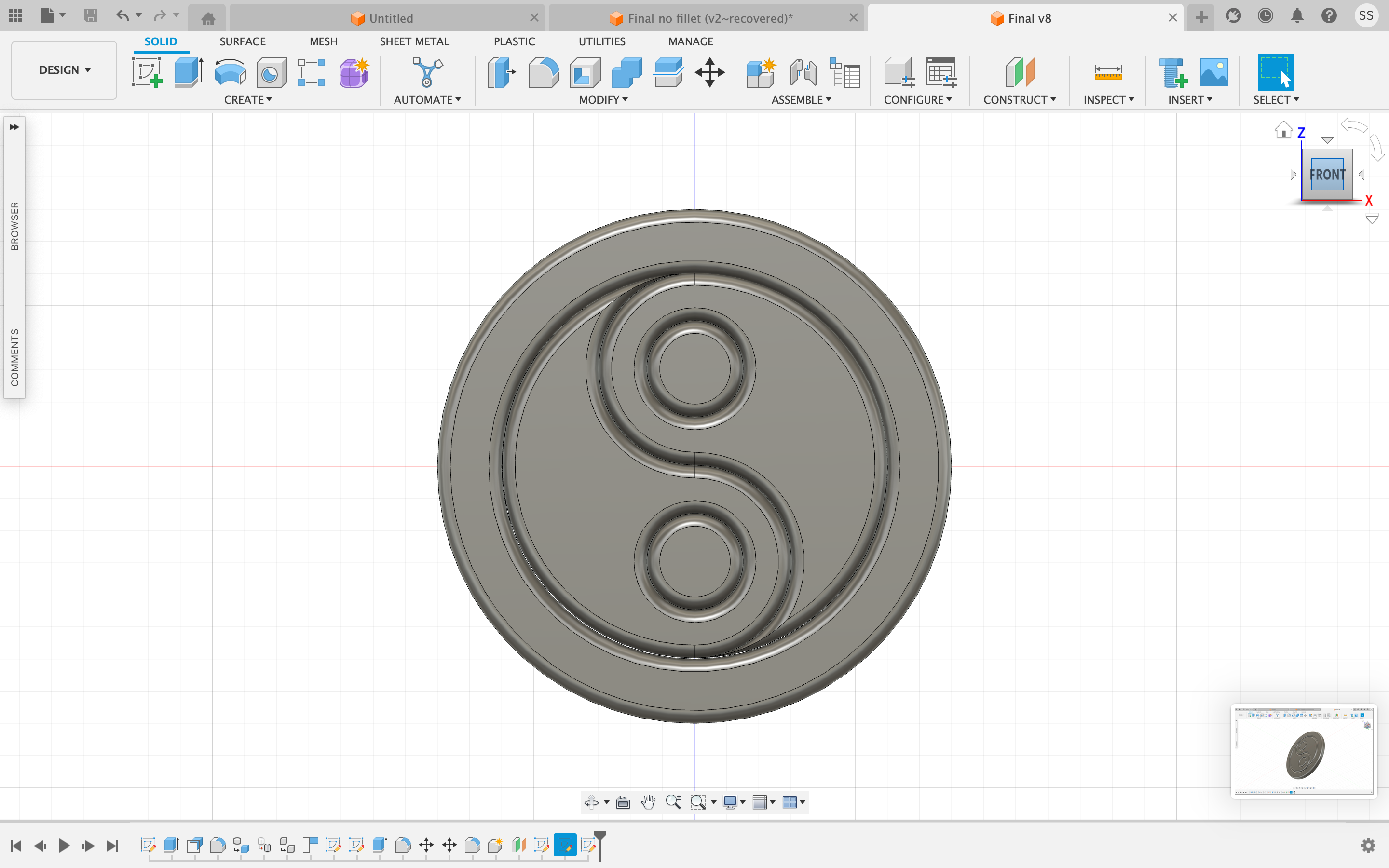Select the Hole tool

coord(272,72)
